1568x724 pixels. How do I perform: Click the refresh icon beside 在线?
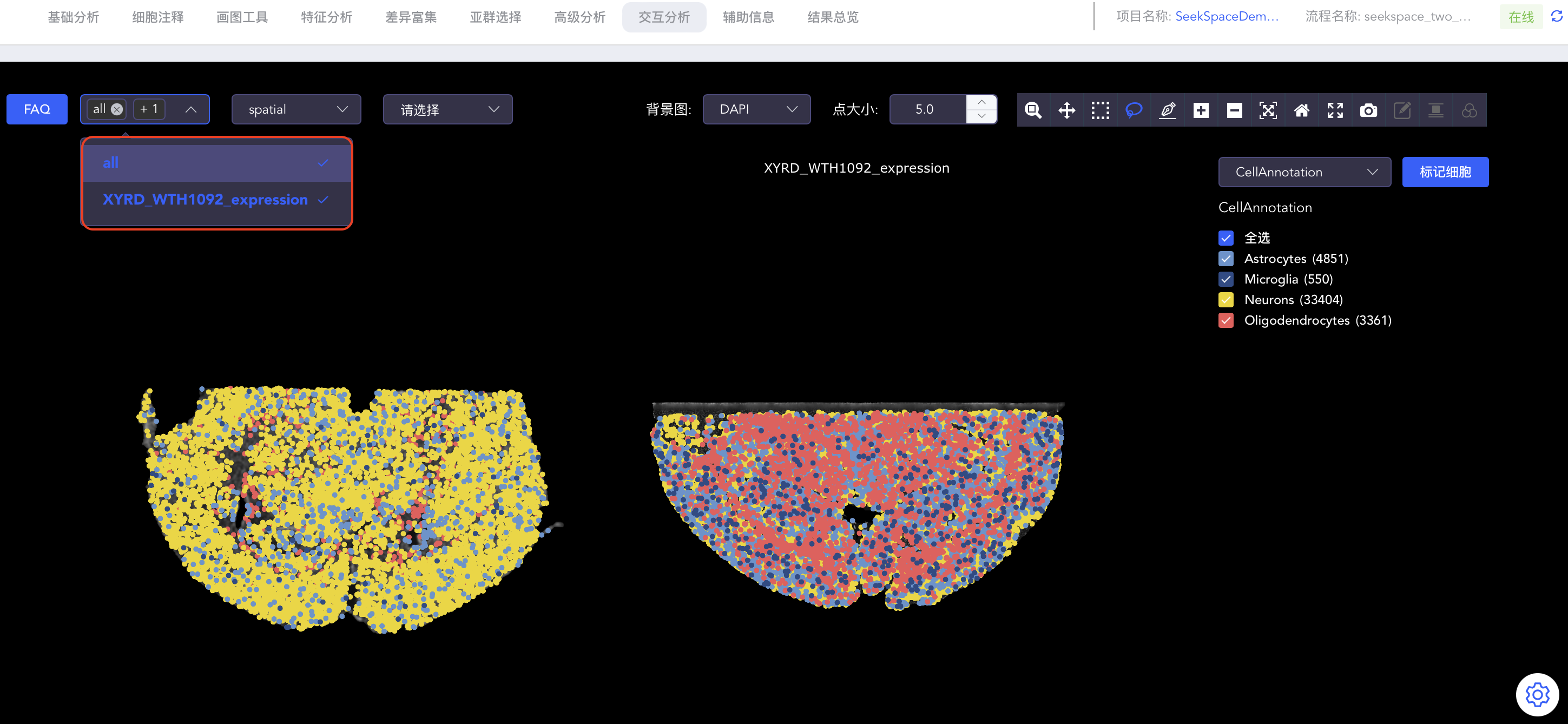[1557, 16]
